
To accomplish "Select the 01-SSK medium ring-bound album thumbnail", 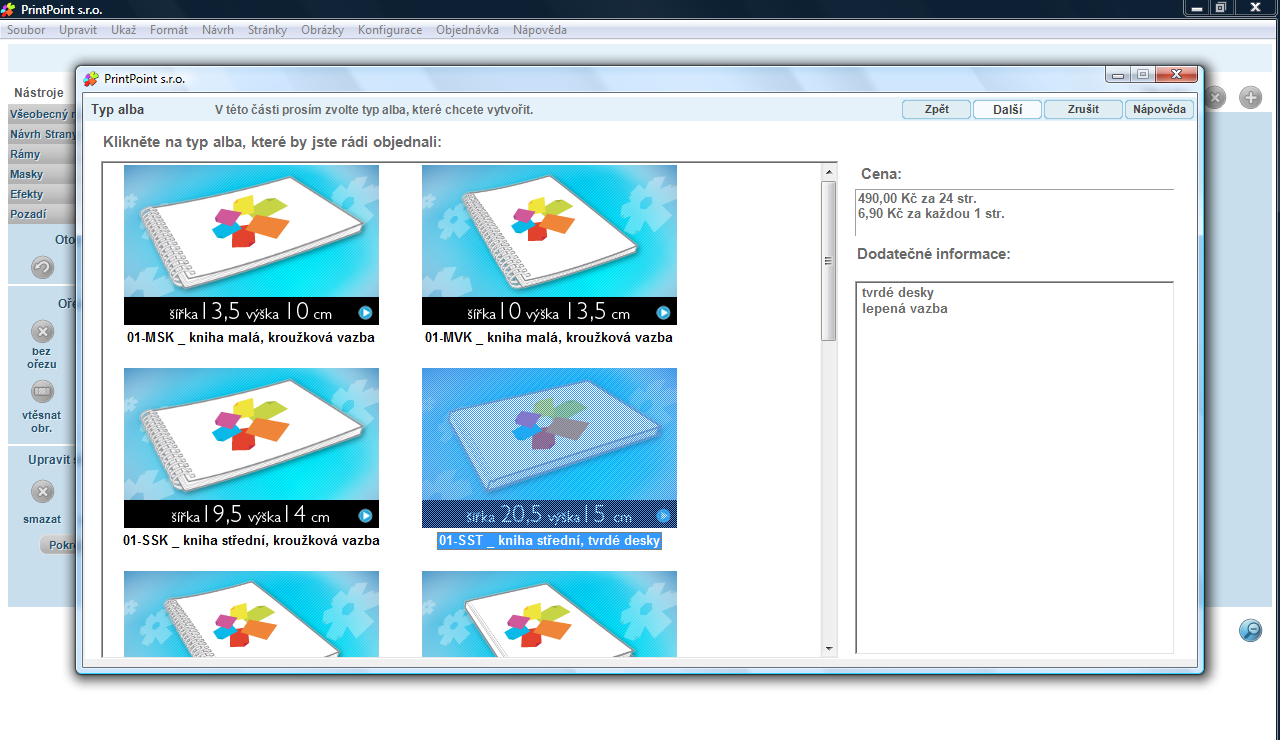I will point(251,448).
